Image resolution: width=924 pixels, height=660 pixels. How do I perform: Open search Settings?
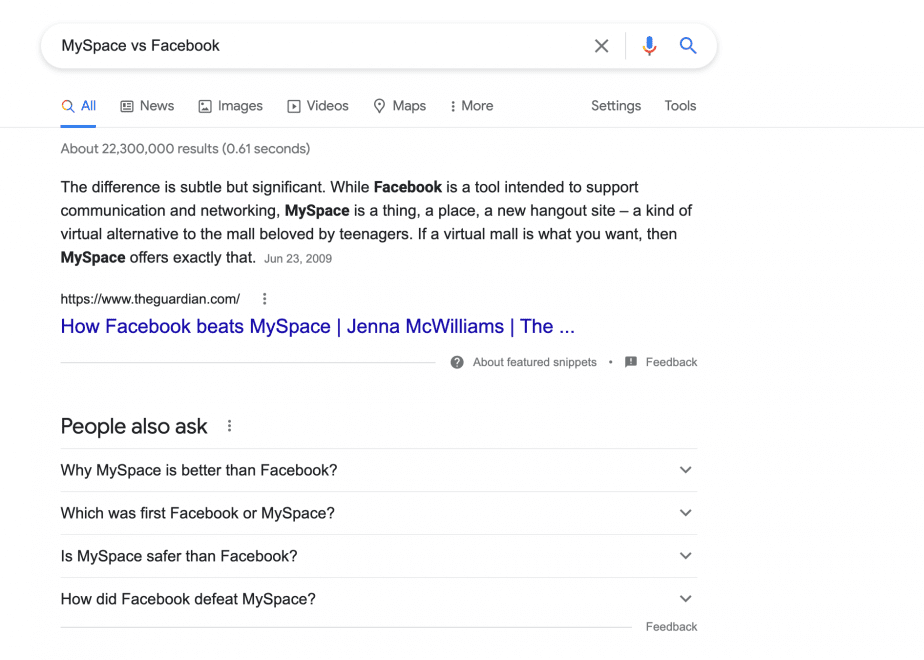[x=616, y=106]
